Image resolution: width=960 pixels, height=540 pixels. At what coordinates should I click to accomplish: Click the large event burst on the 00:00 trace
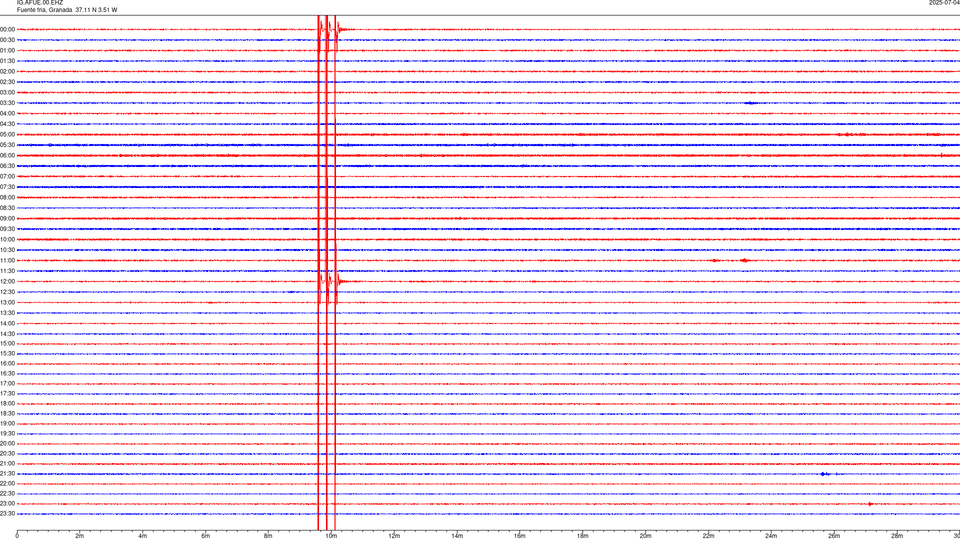coord(334,29)
